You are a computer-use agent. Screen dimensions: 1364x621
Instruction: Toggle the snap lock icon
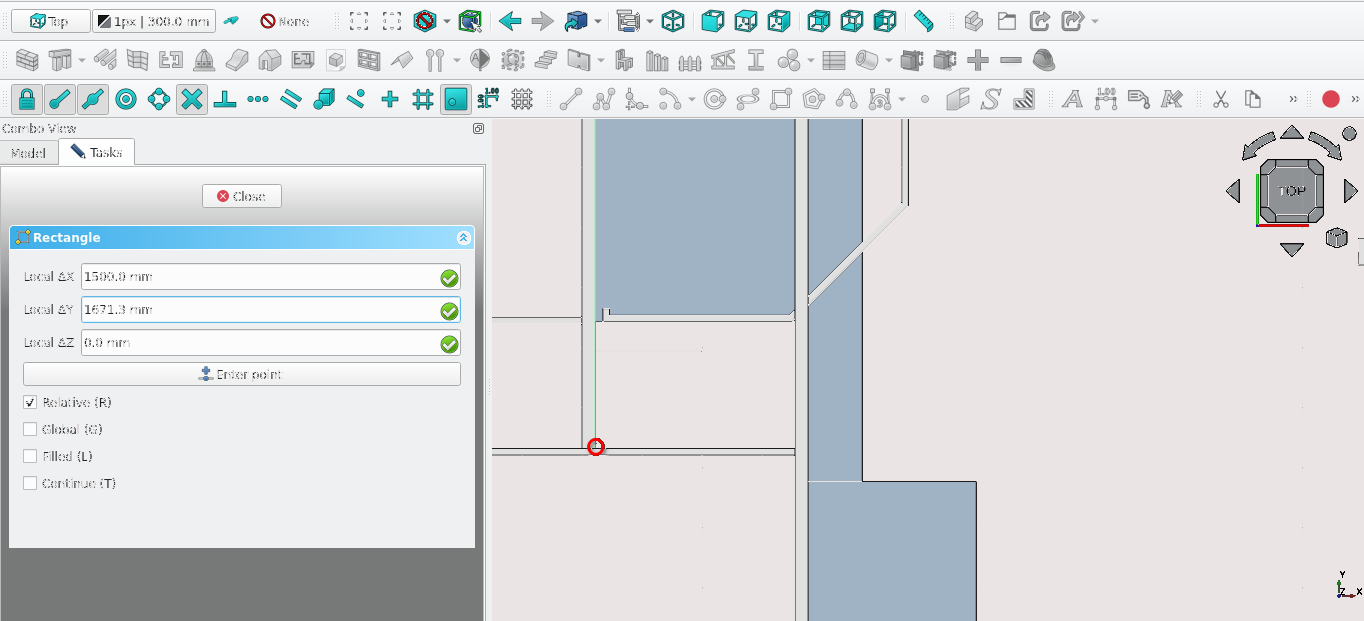point(27,99)
